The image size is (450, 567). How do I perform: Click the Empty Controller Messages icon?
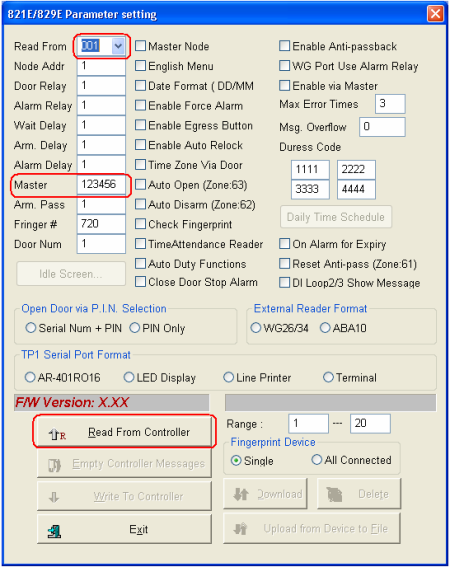click(x=55, y=465)
